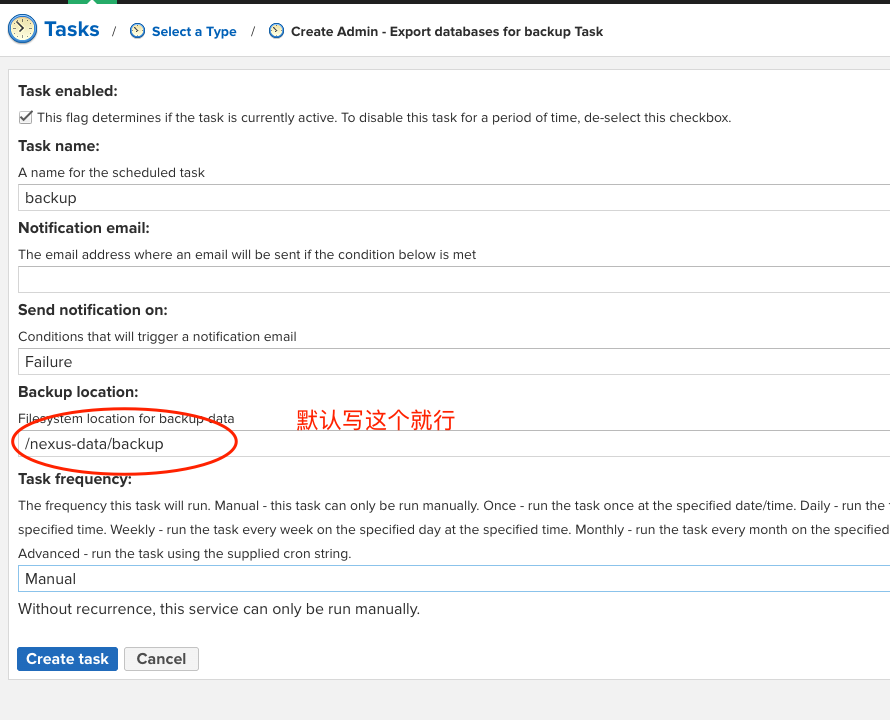
Task: Click the red Chinese annotation text
Action: (x=376, y=420)
